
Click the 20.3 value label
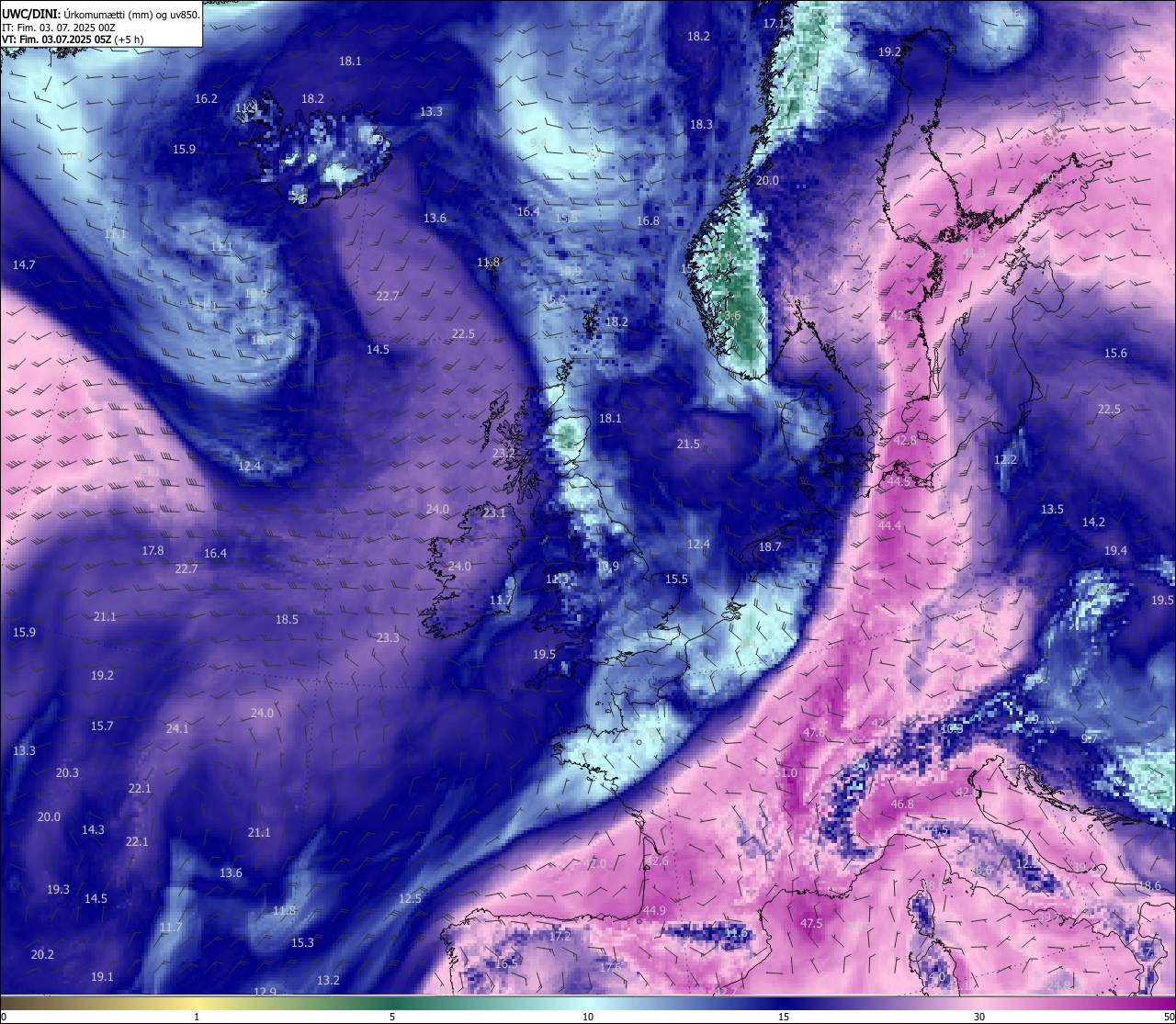pyautogui.click(x=67, y=772)
